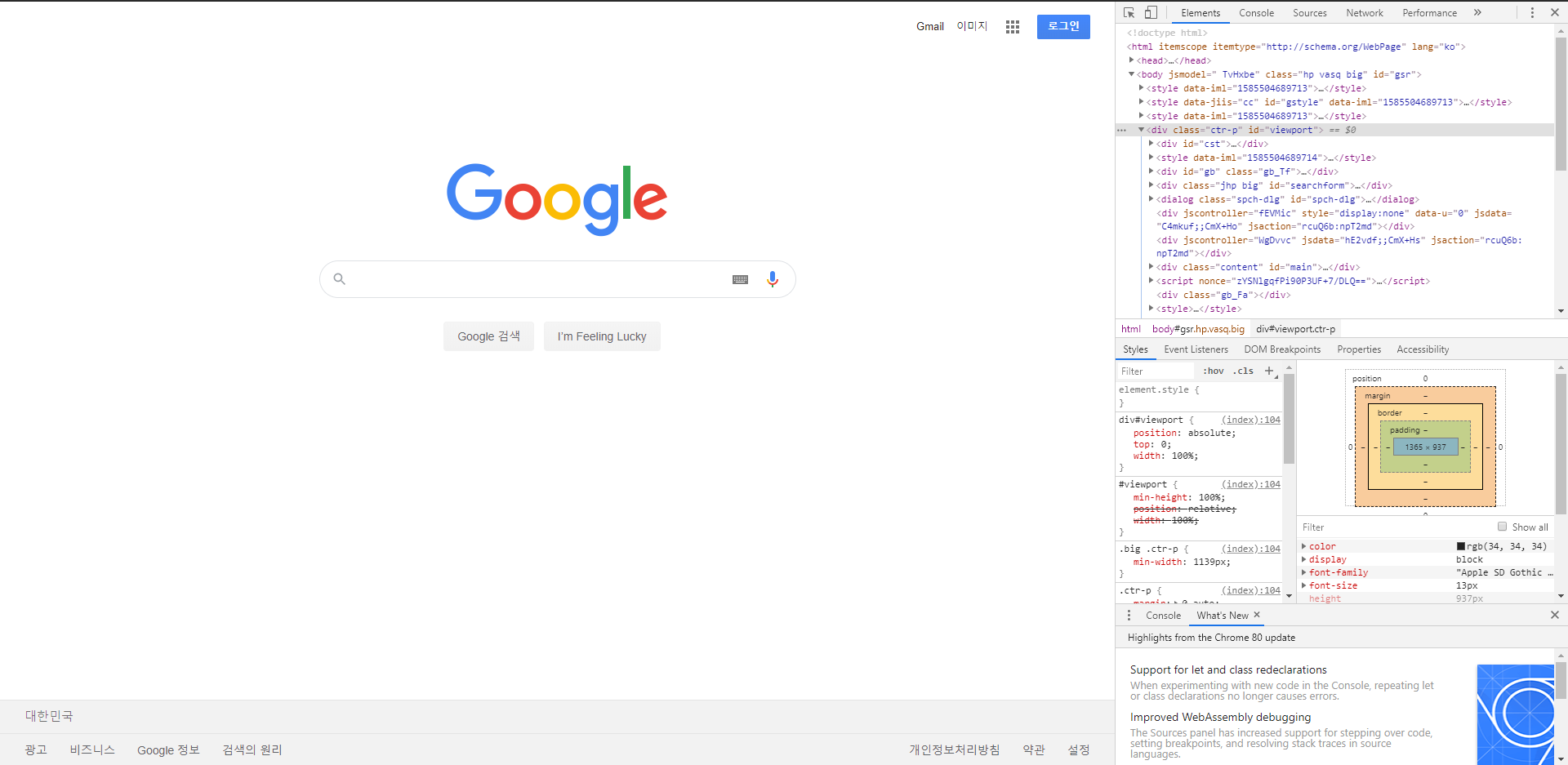
Task: Click the new style rule plus icon
Action: [x=1269, y=371]
